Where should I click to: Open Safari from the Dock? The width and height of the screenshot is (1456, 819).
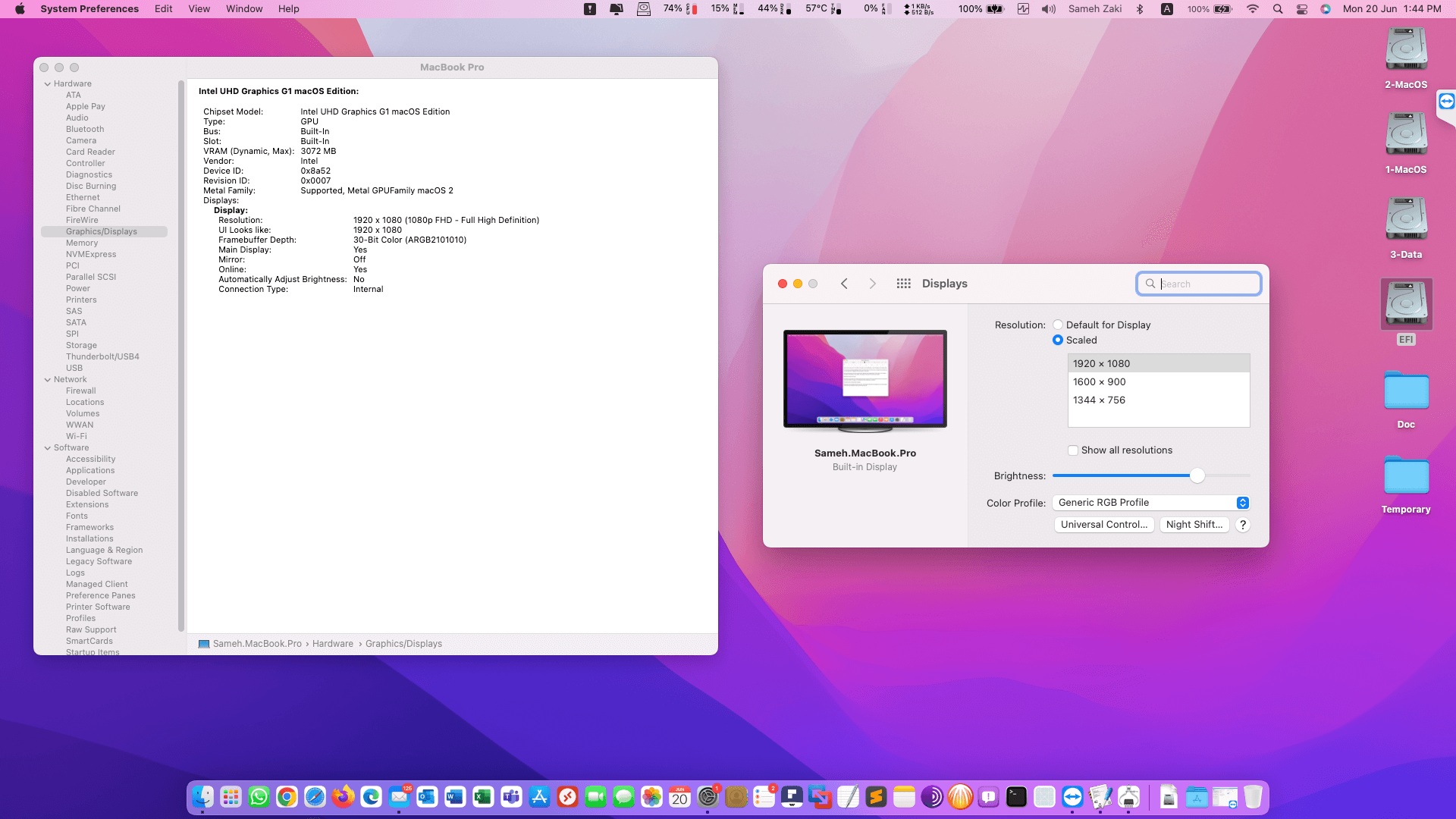[315, 797]
